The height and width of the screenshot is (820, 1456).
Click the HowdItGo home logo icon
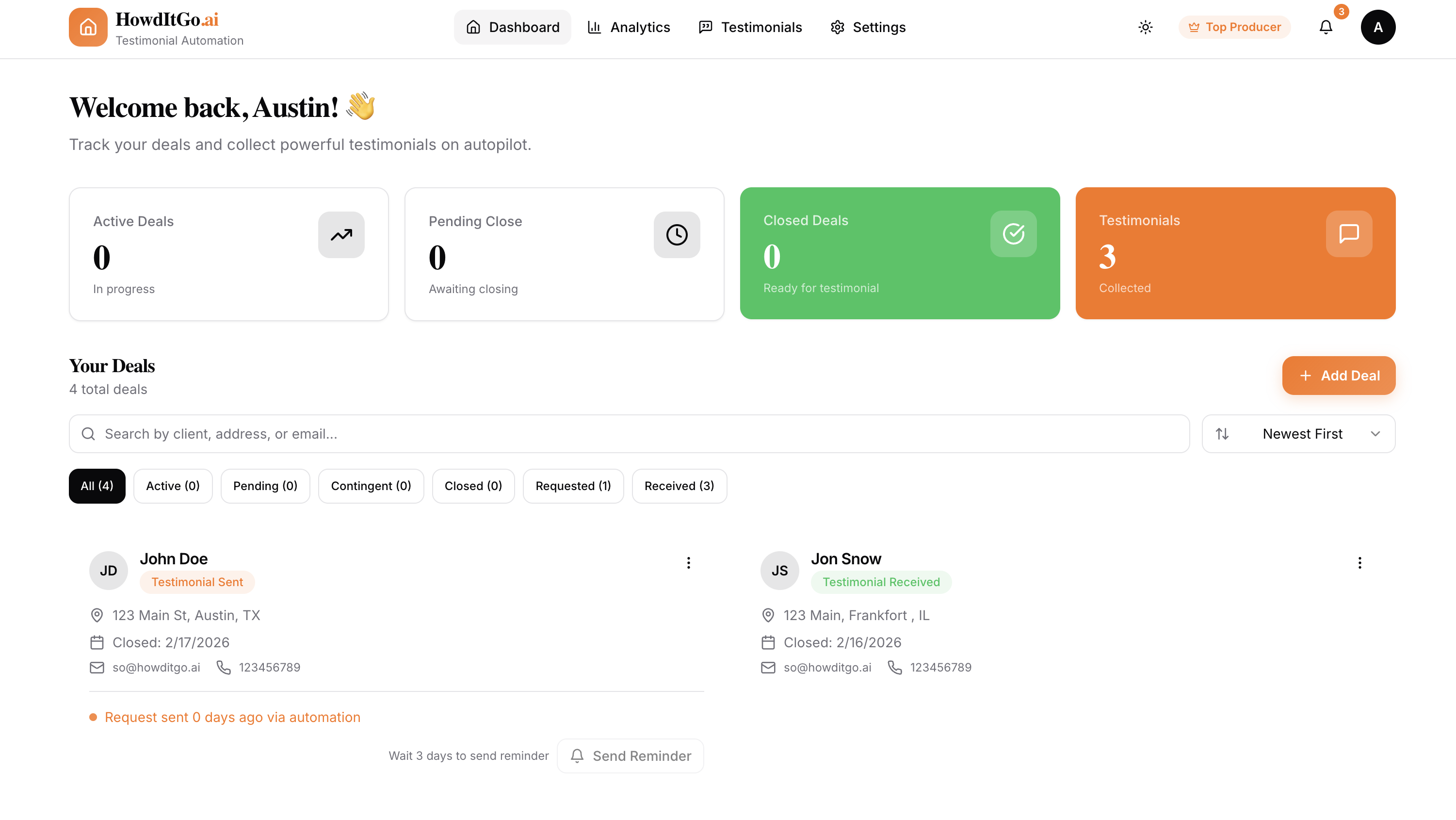[x=88, y=27]
